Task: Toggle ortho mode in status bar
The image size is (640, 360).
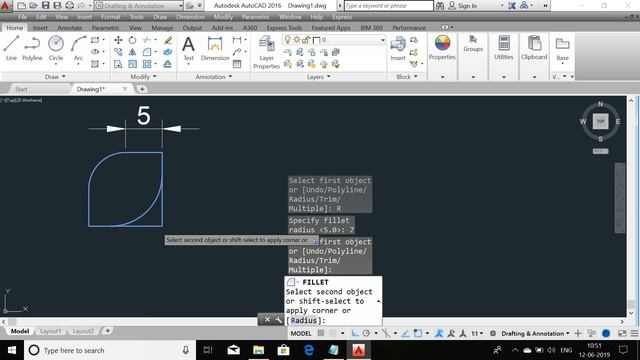Action: 355,333
